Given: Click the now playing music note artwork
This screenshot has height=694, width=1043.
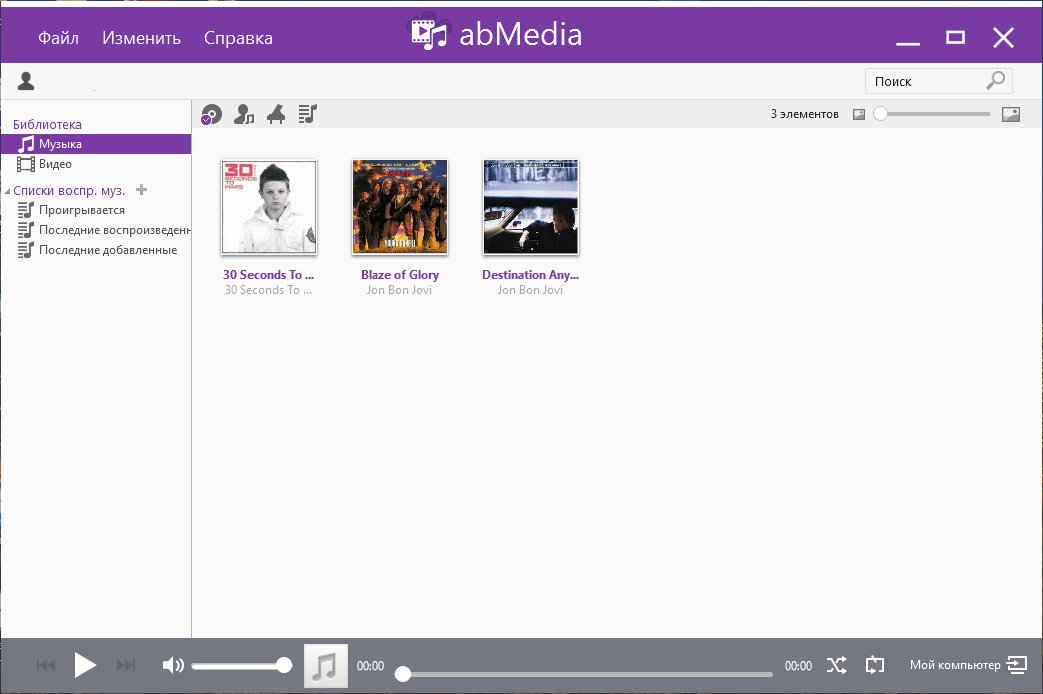Looking at the screenshot, I should [x=326, y=665].
